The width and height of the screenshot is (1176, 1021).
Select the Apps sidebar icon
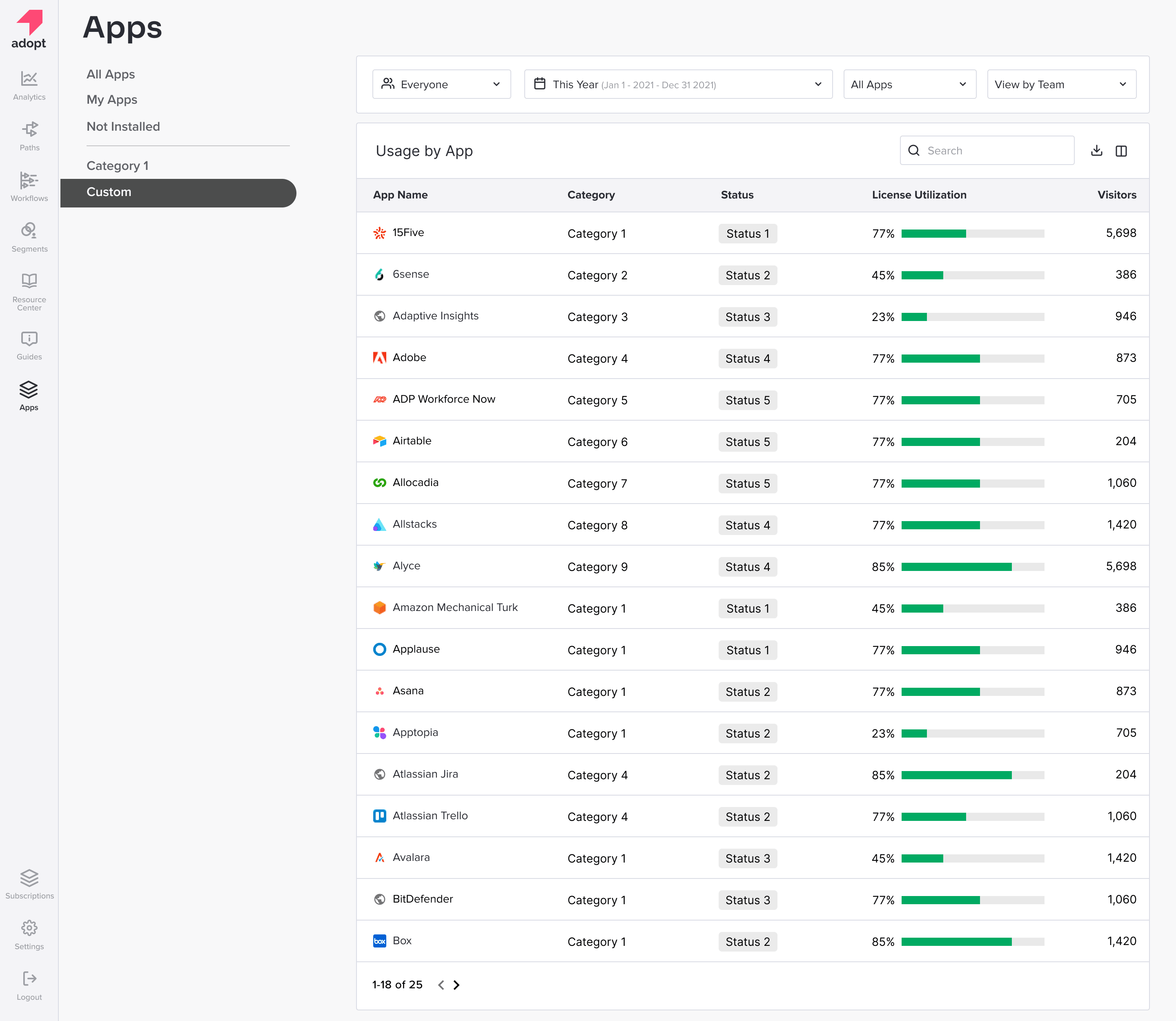click(29, 396)
